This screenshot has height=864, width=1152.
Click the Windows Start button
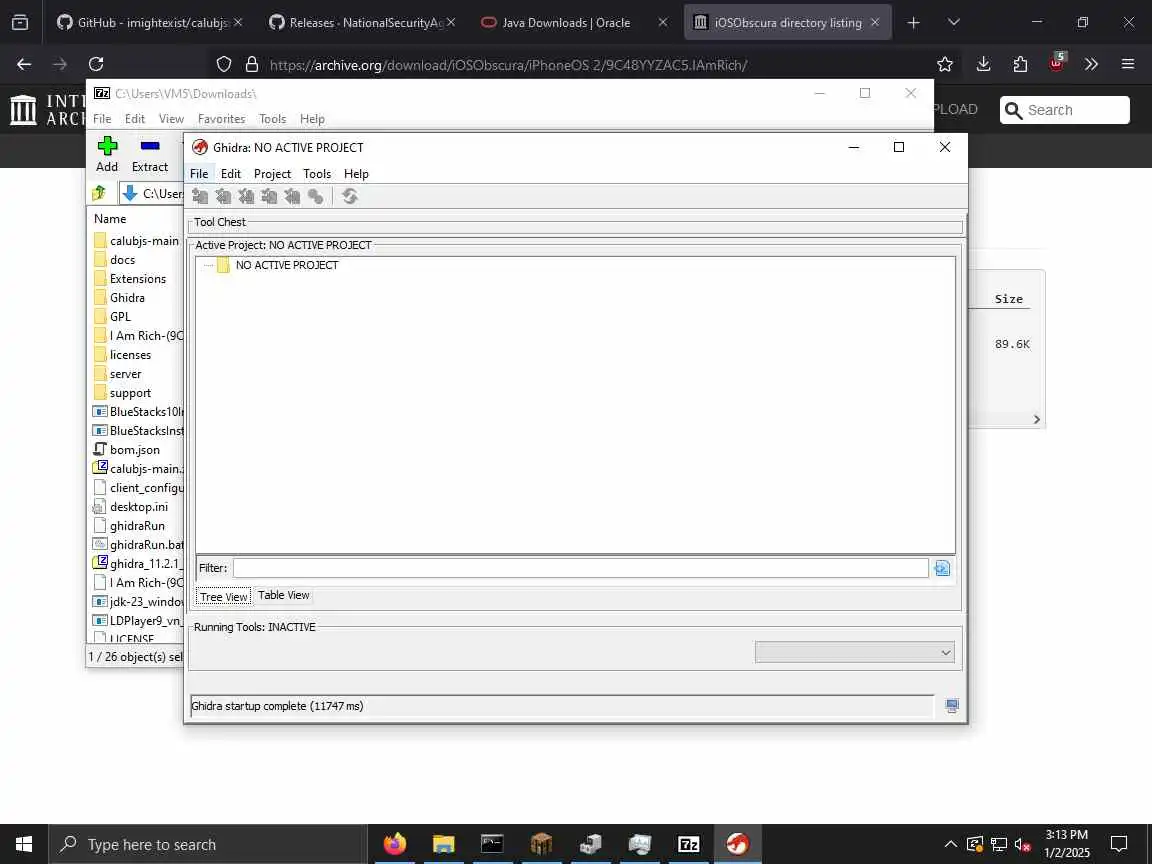(24, 844)
